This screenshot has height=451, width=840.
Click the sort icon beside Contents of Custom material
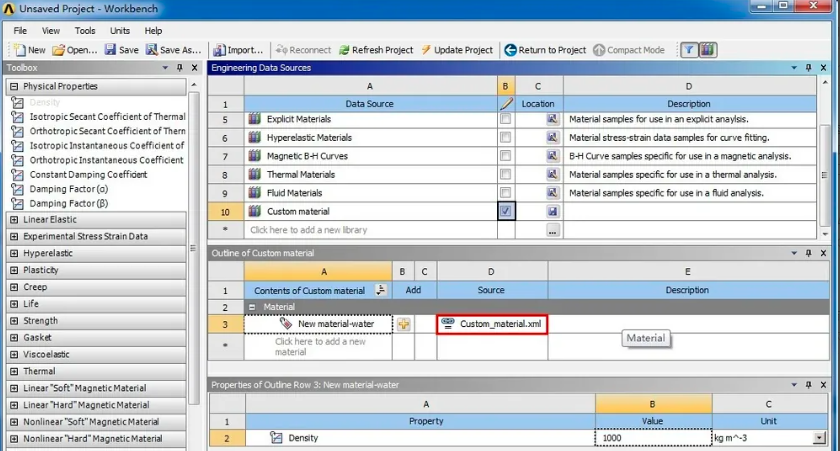[381, 290]
